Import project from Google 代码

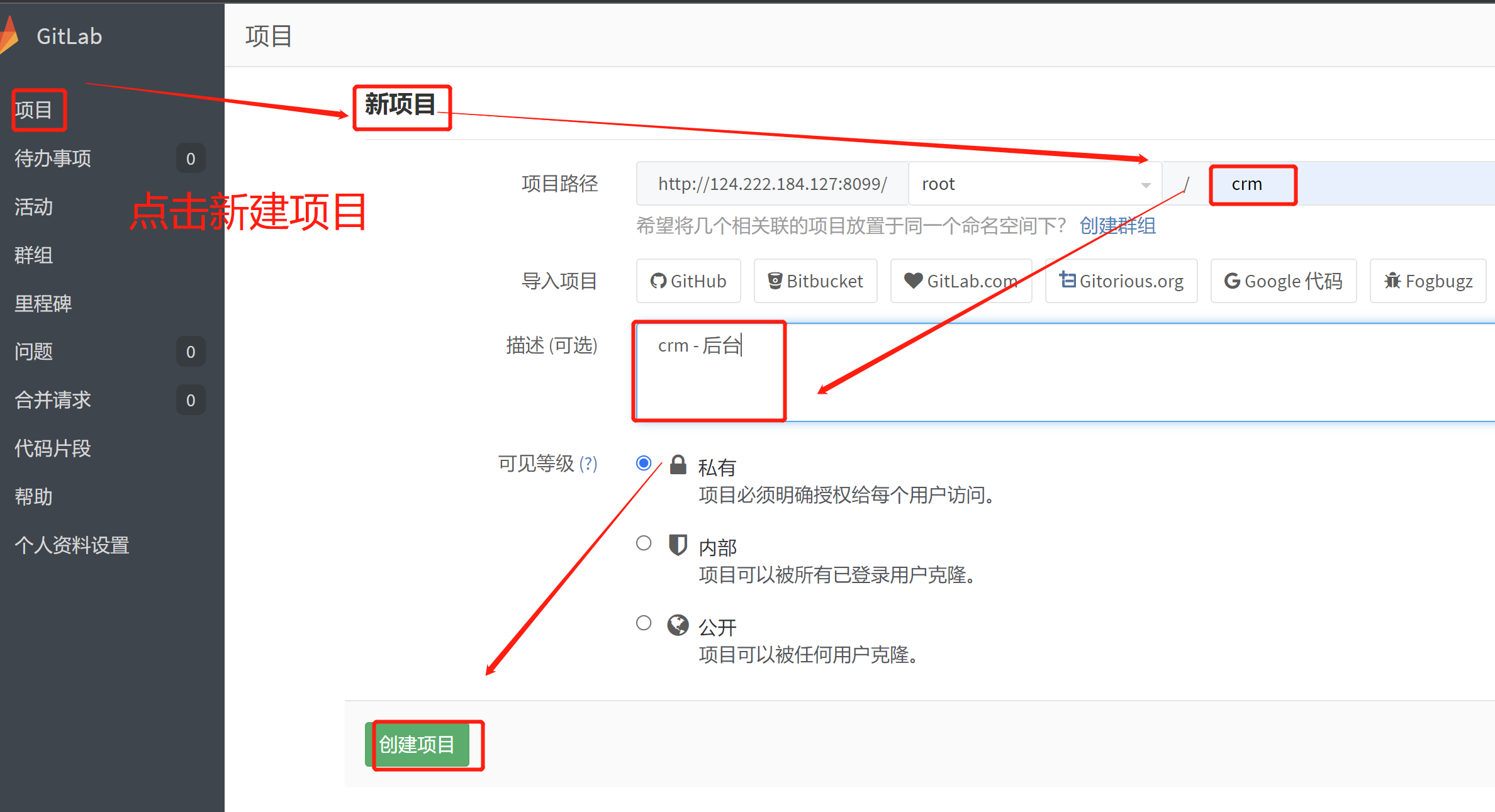click(1284, 281)
